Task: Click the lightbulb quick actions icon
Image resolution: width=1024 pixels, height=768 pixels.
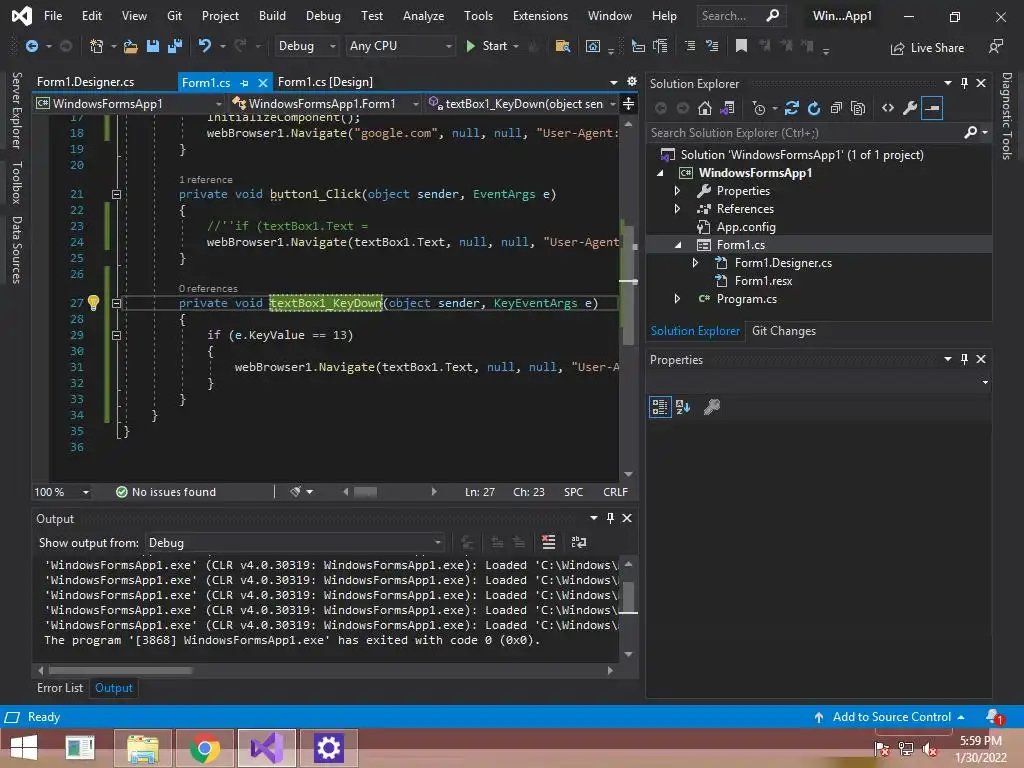Action: tap(93, 303)
